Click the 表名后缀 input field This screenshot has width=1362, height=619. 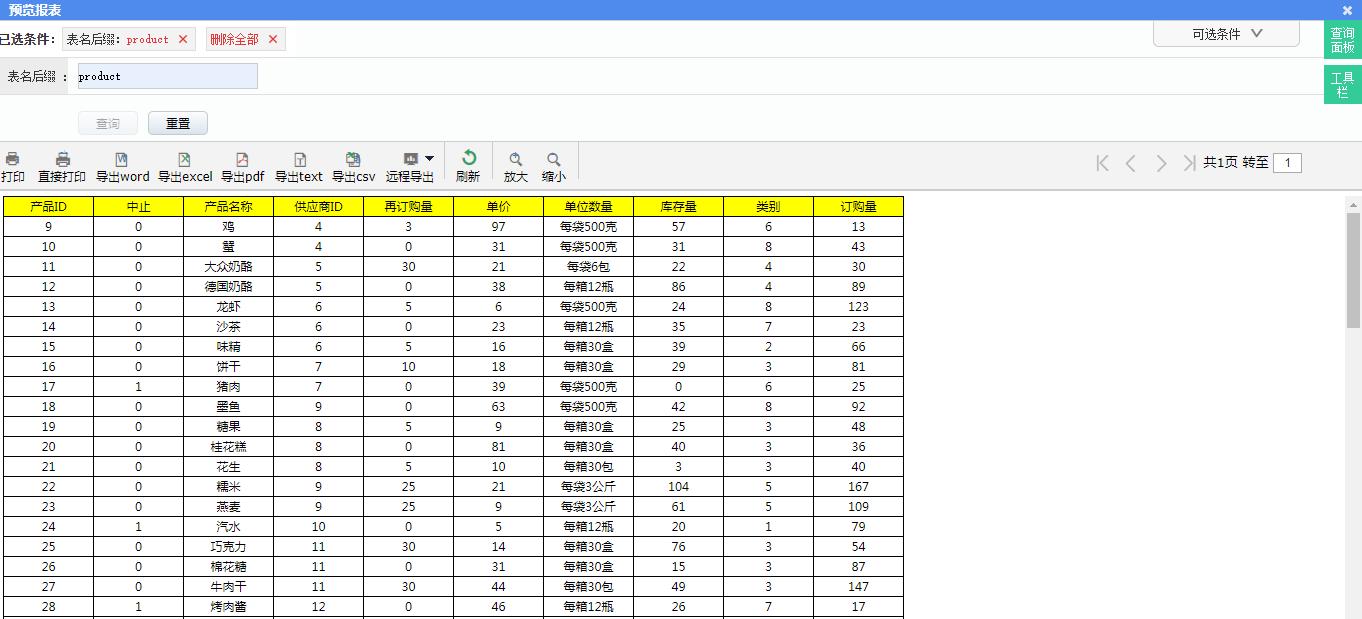[167, 76]
